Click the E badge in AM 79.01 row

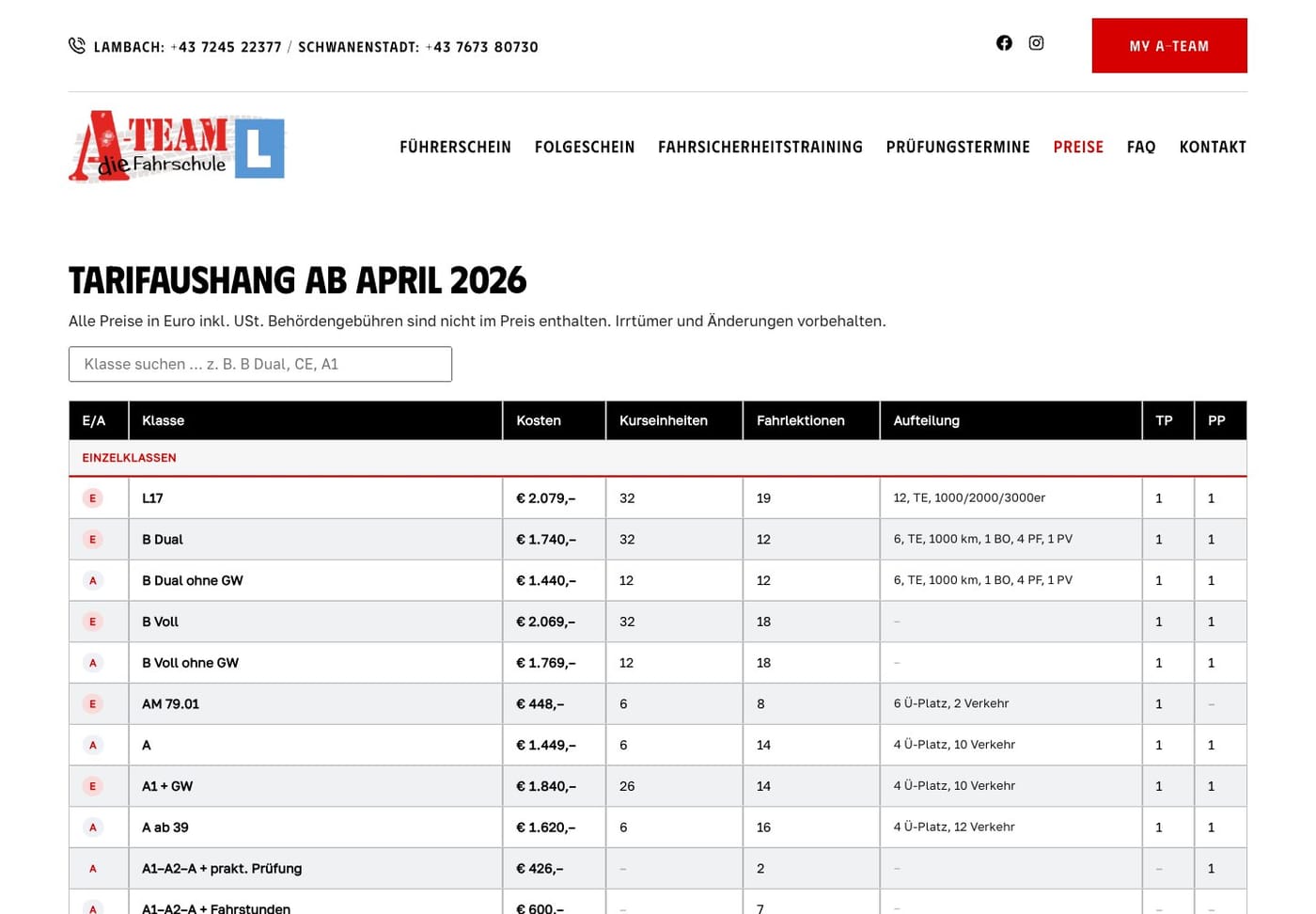(x=92, y=704)
